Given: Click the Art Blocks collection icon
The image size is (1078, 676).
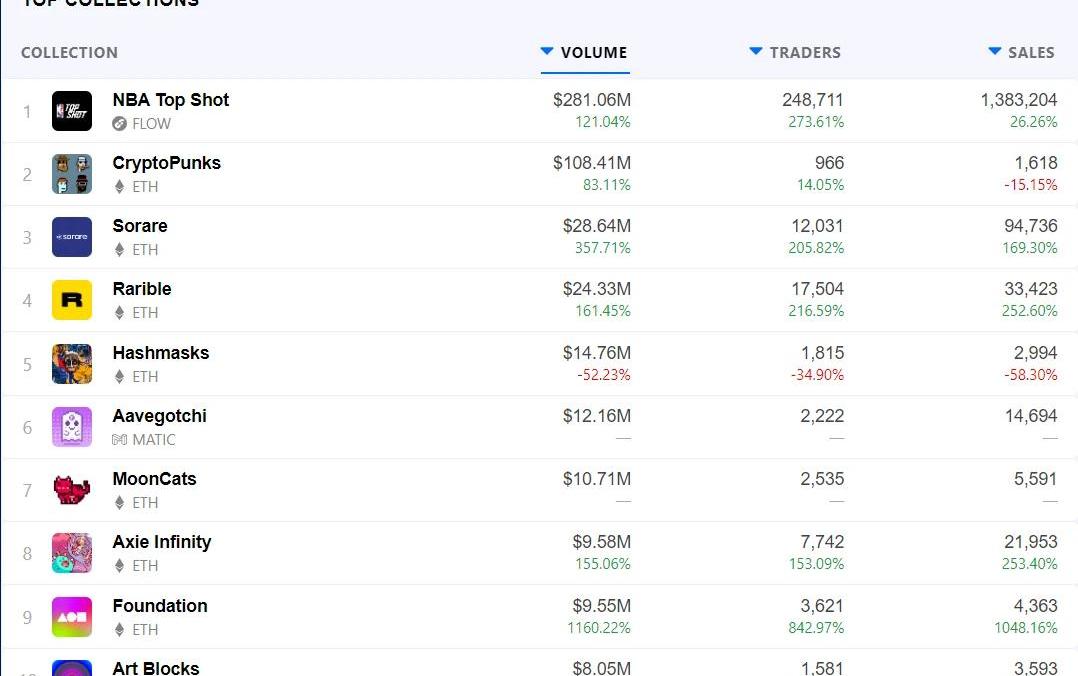Looking at the screenshot, I should pyautogui.click(x=72, y=668).
